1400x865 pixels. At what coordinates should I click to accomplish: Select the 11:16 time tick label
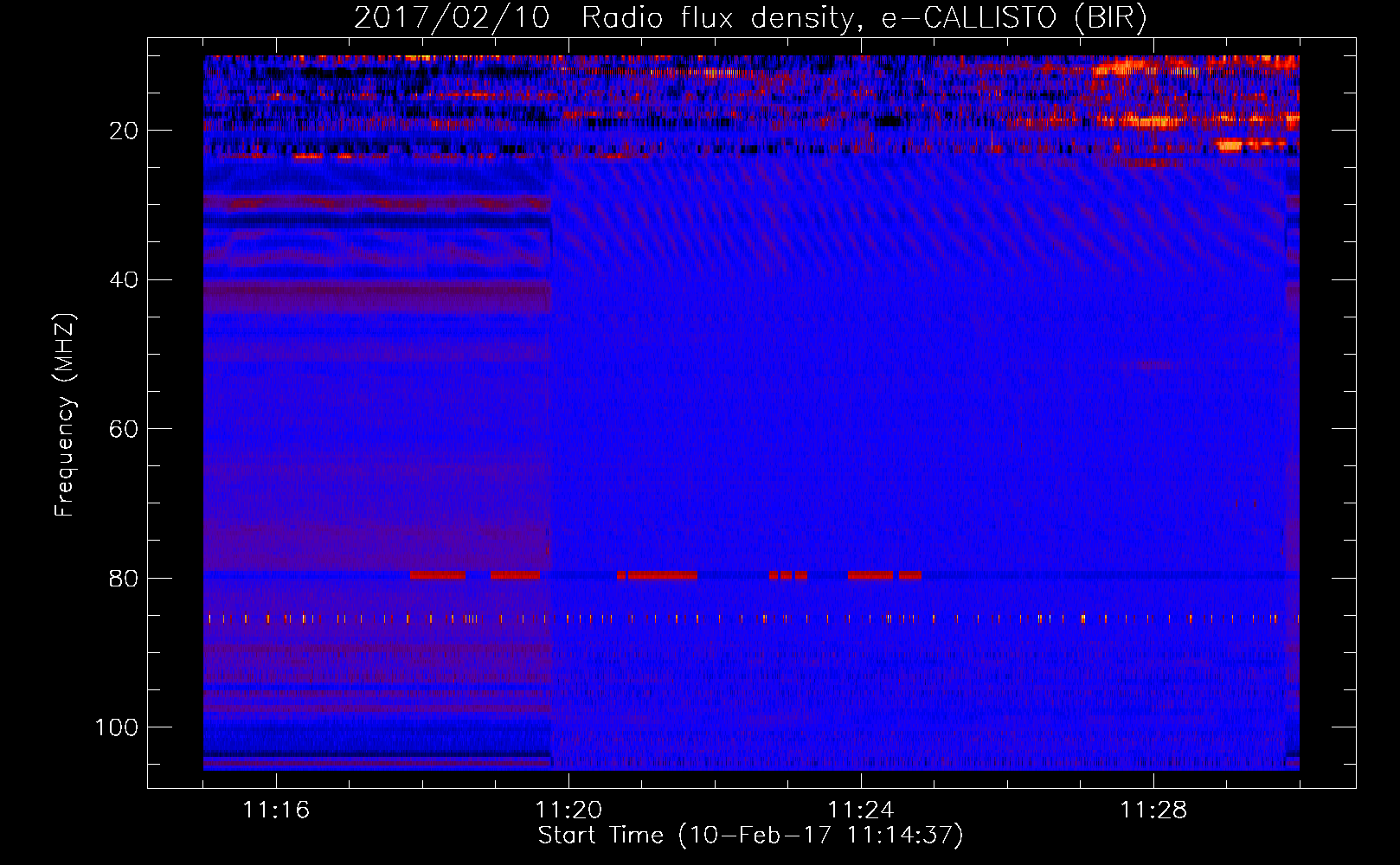(276, 811)
